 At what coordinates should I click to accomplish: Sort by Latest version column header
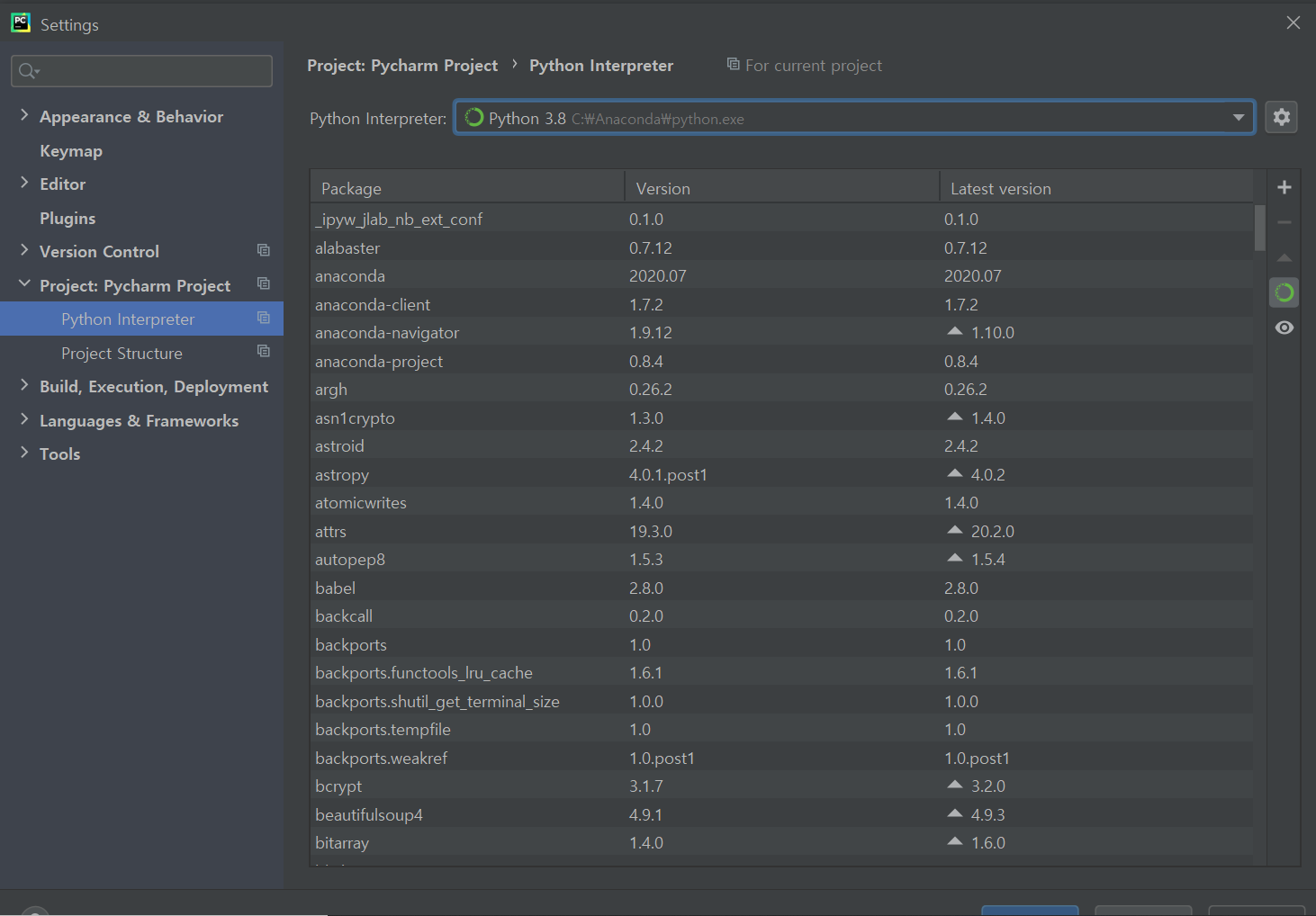point(1096,188)
